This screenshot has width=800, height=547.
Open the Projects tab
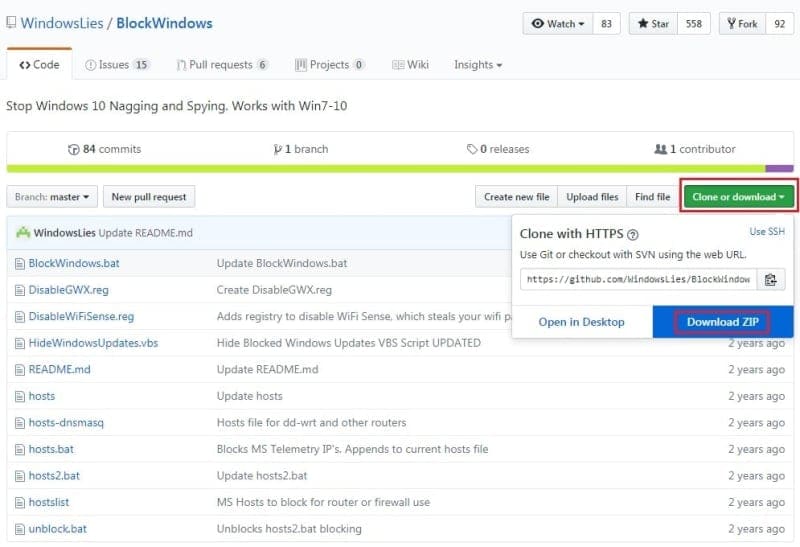330,65
